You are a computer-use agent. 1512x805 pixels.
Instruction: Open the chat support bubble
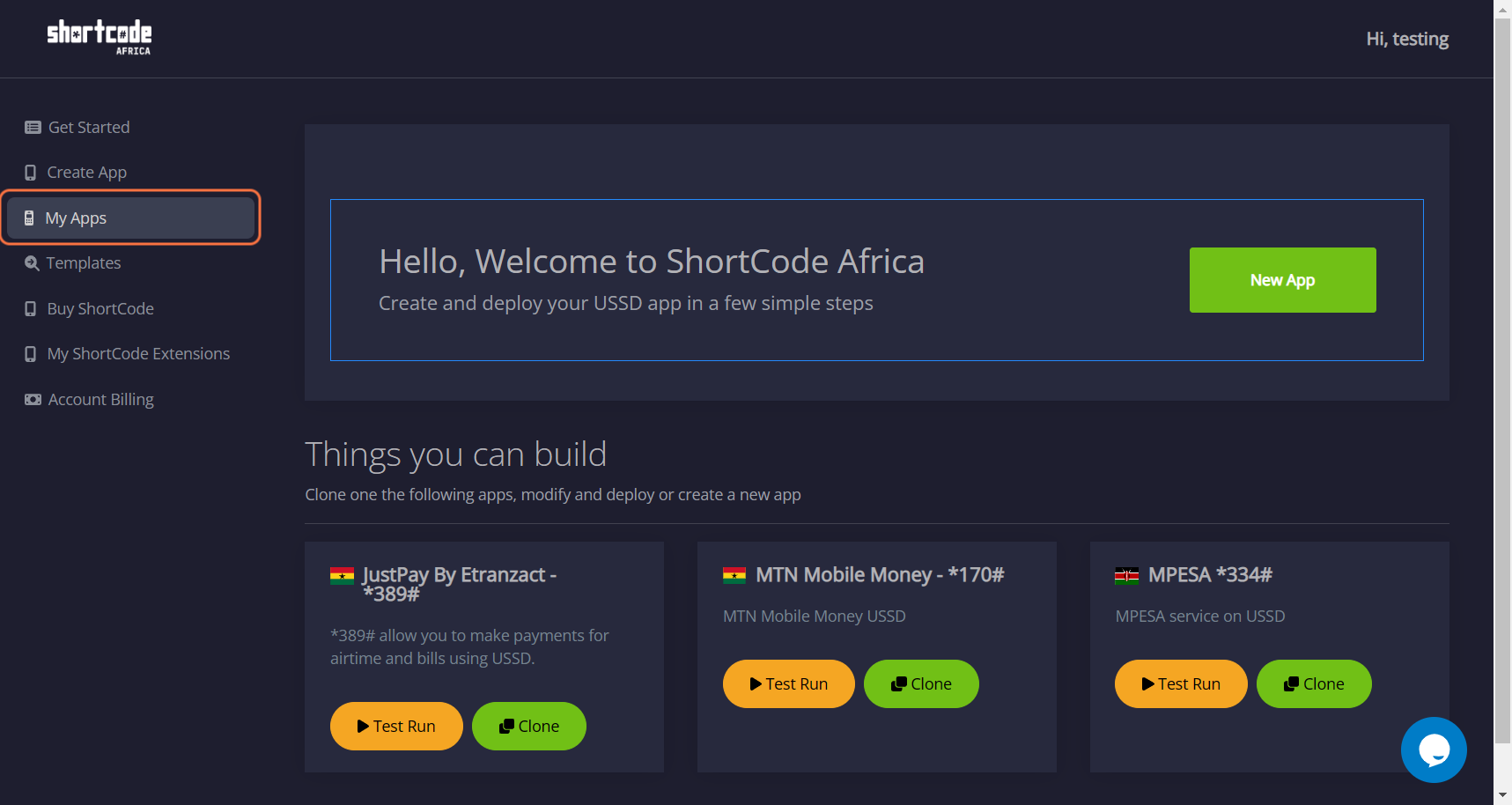click(x=1434, y=750)
